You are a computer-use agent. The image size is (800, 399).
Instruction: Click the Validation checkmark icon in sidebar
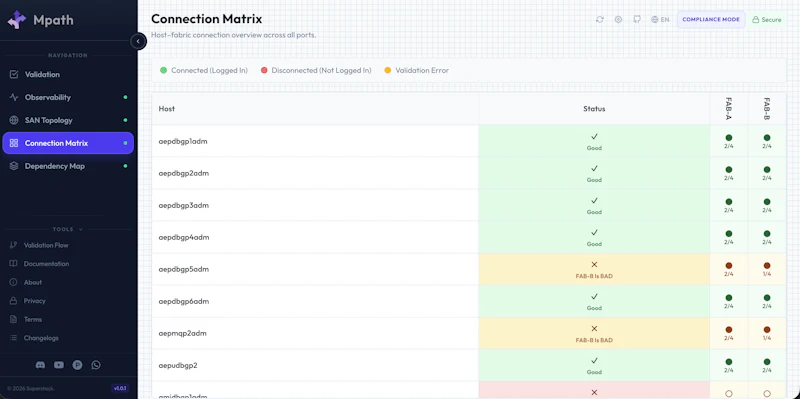coord(14,74)
